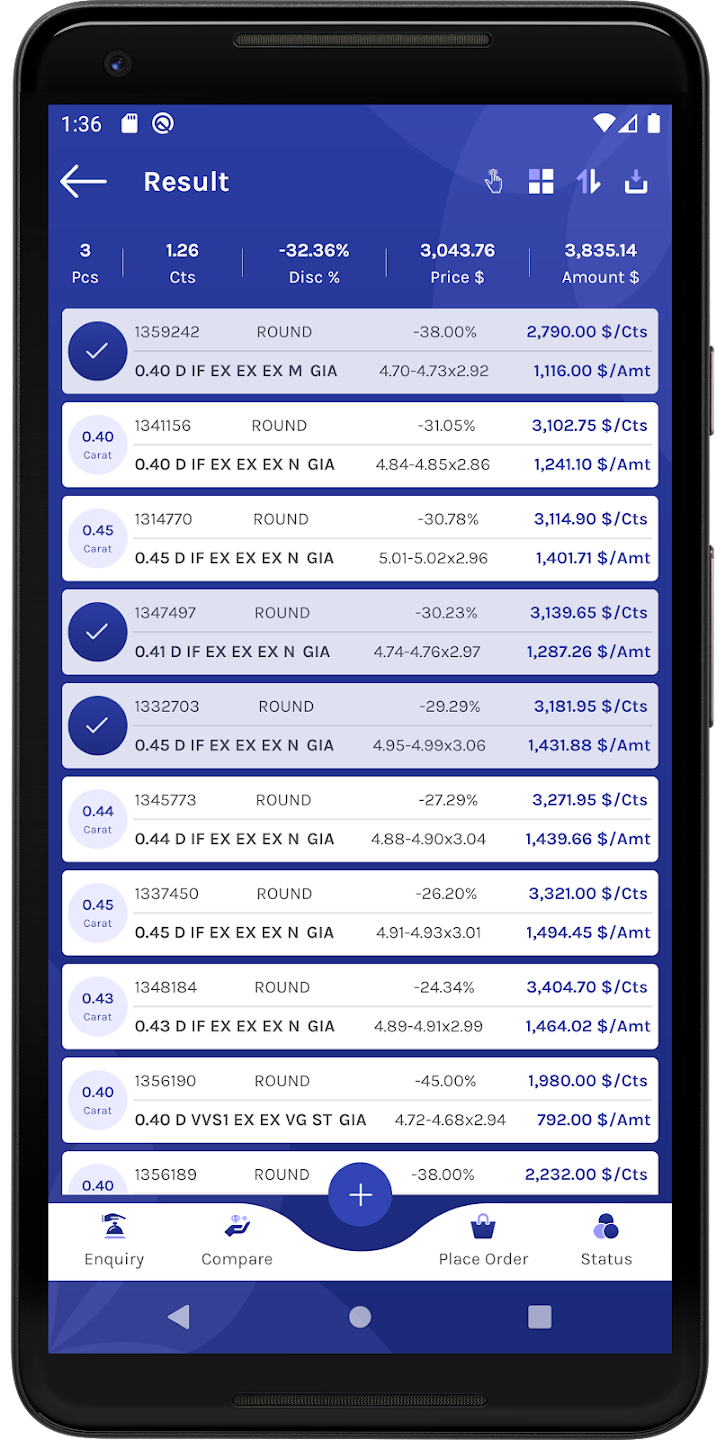Tap the 0.40 D VVS1 stone description
This screenshot has height=1440, width=725.
pyautogui.click(x=250, y=1120)
